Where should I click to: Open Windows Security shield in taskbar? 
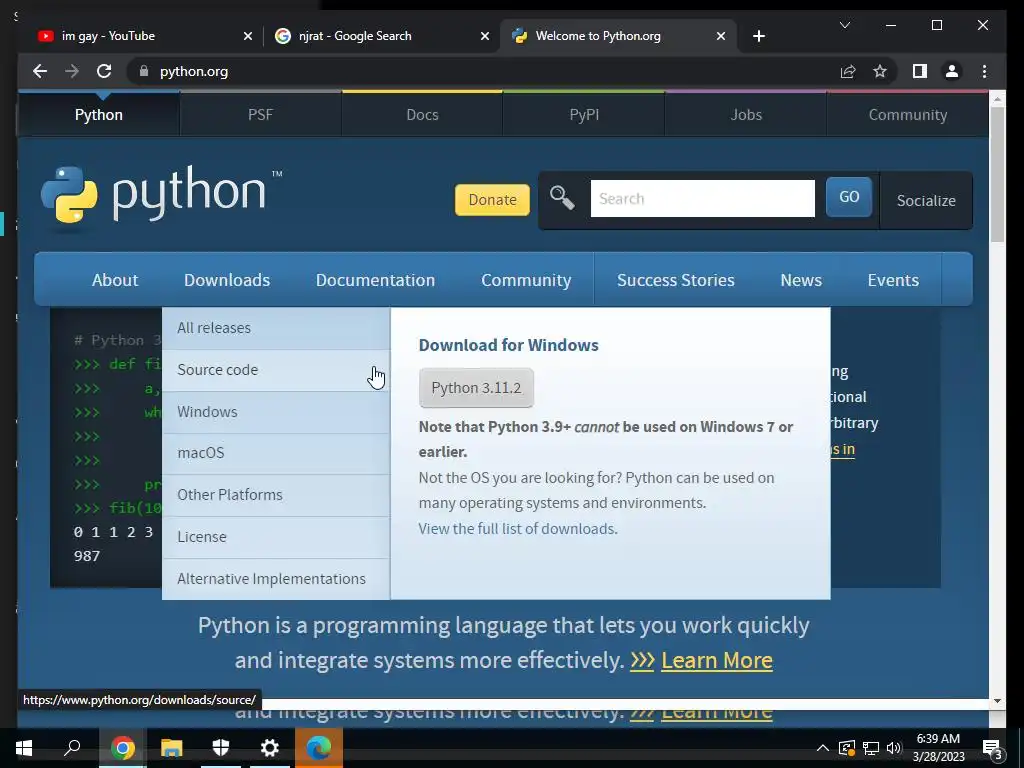tap(221, 748)
